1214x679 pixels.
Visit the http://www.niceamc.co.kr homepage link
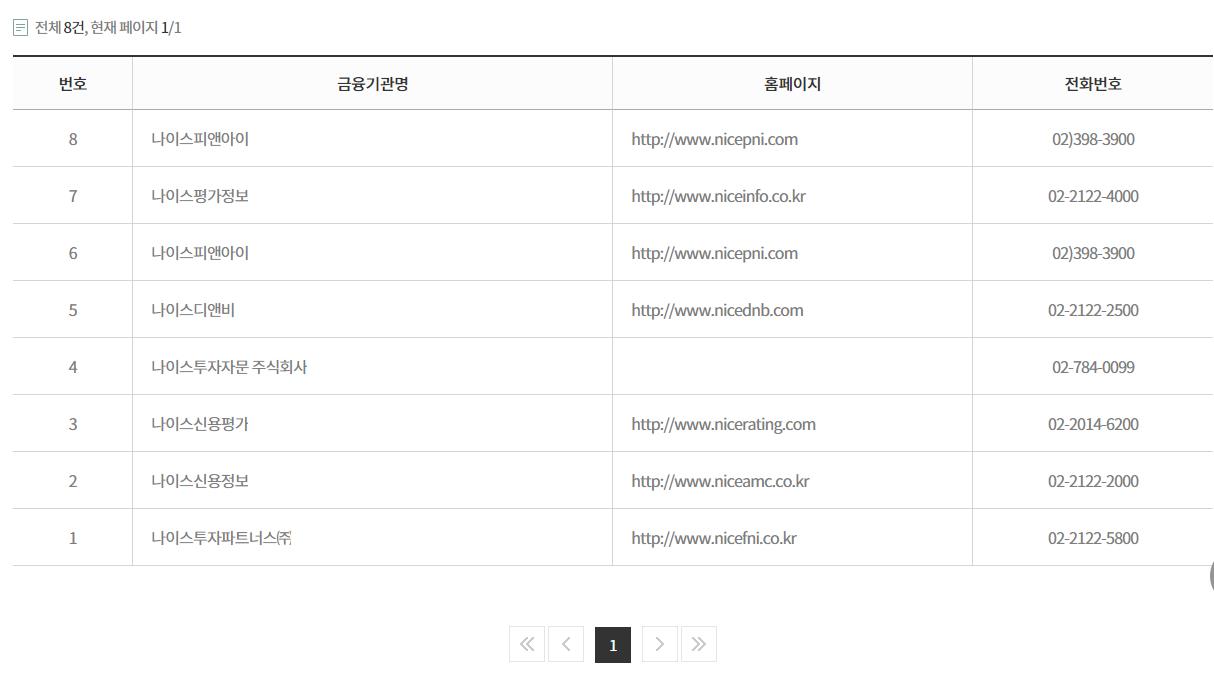pos(720,481)
